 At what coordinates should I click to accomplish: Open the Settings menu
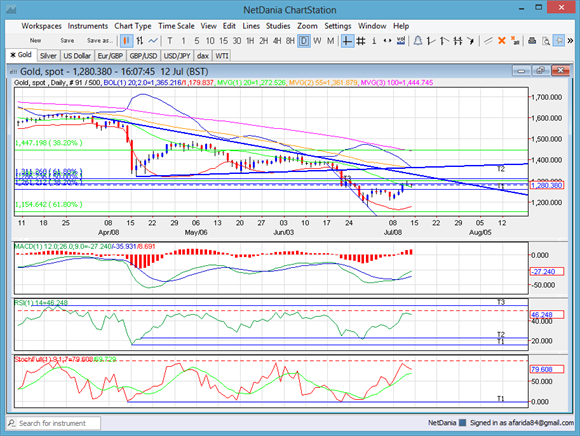[338, 26]
